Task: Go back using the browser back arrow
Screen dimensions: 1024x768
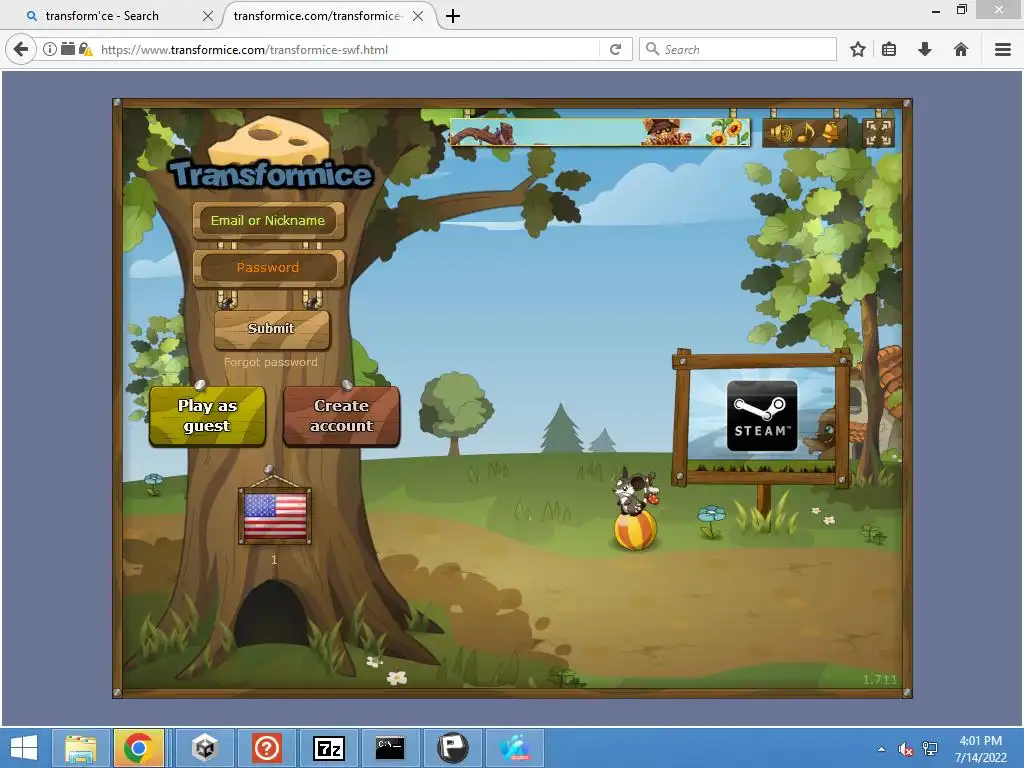Action: tap(21, 49)
